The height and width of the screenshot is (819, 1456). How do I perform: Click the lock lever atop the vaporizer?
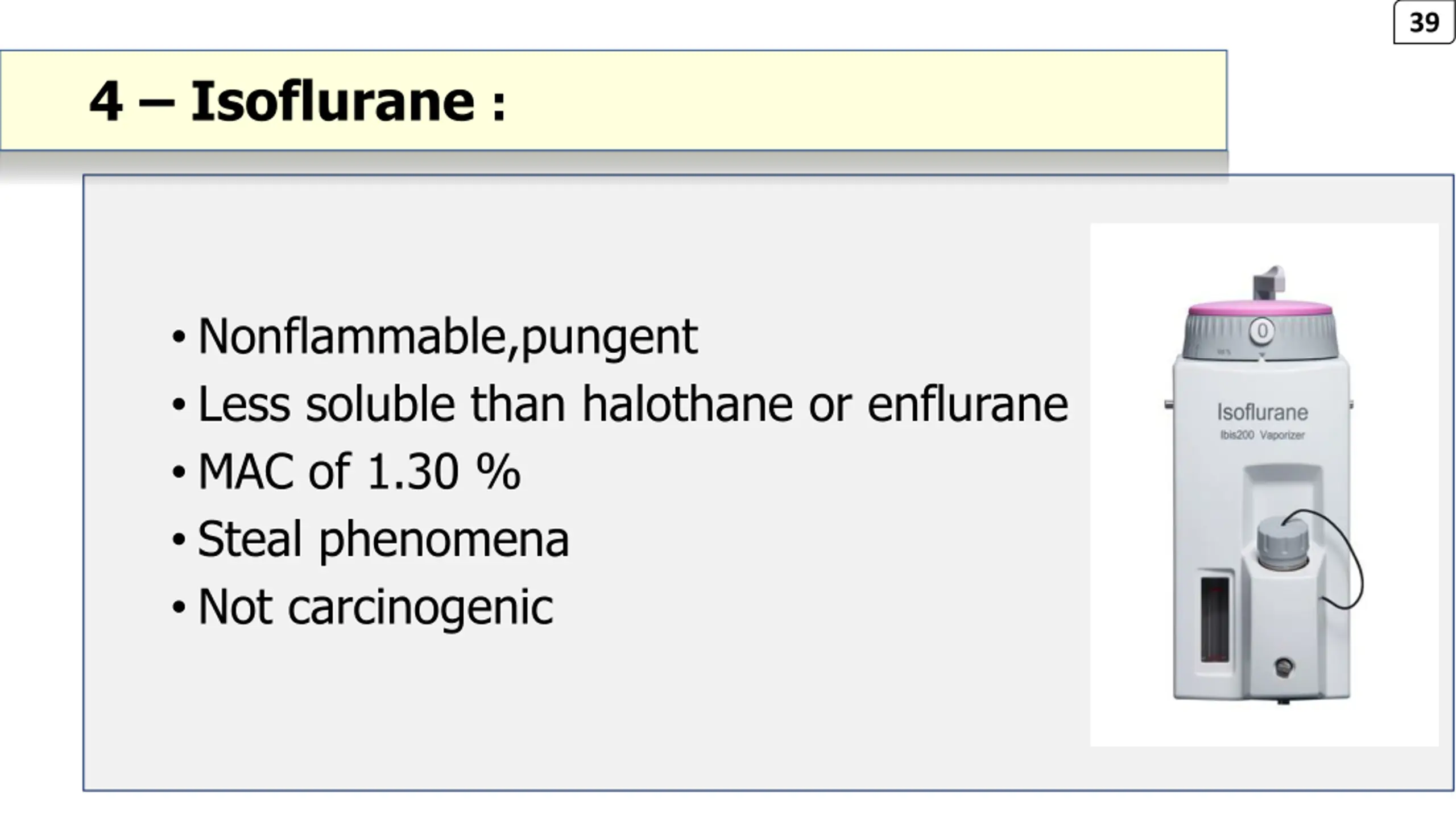click(1268, 283)
